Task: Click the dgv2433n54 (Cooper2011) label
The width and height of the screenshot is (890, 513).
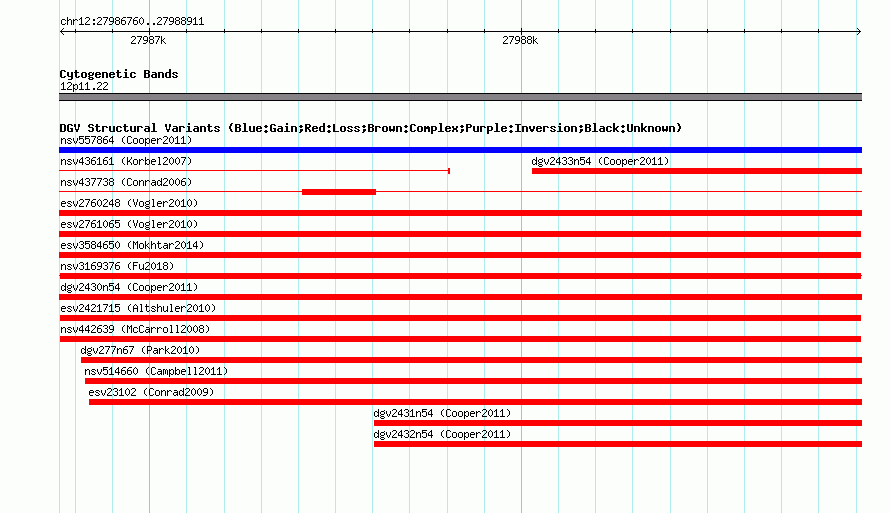Action: click(x=600, y=161)
